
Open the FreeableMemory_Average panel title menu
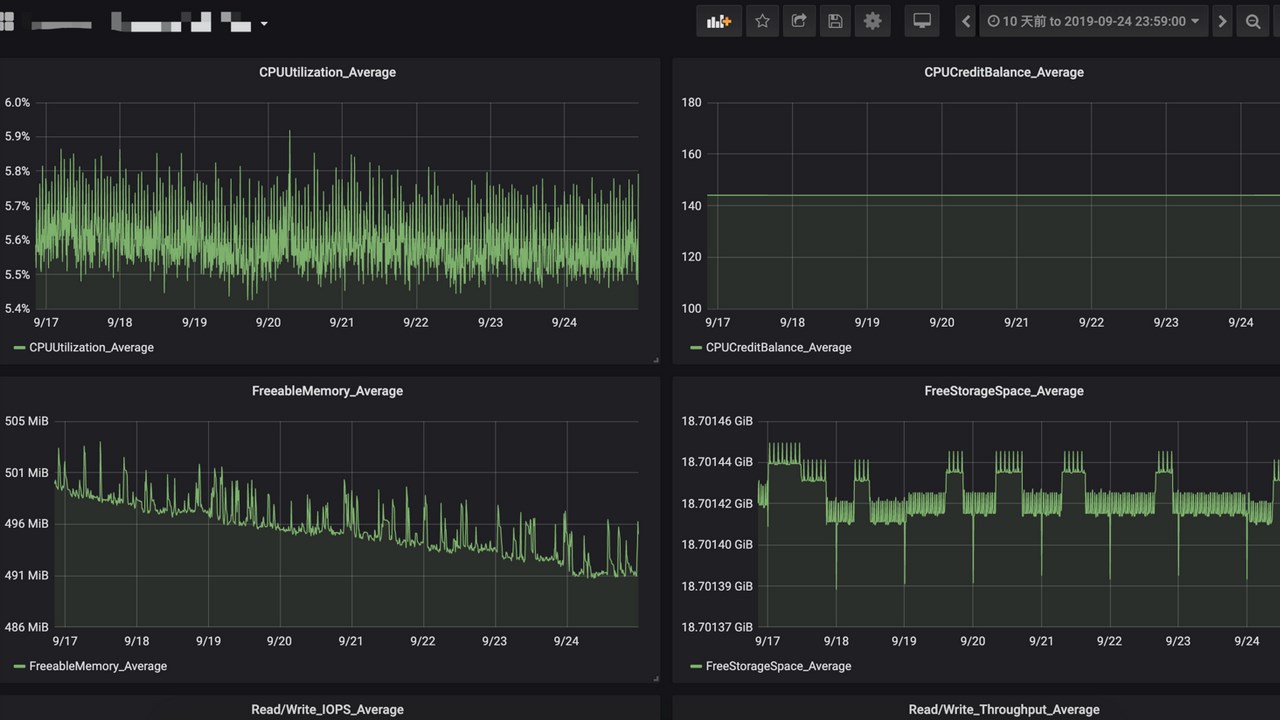pyautogui.click(x=327, y=391)
